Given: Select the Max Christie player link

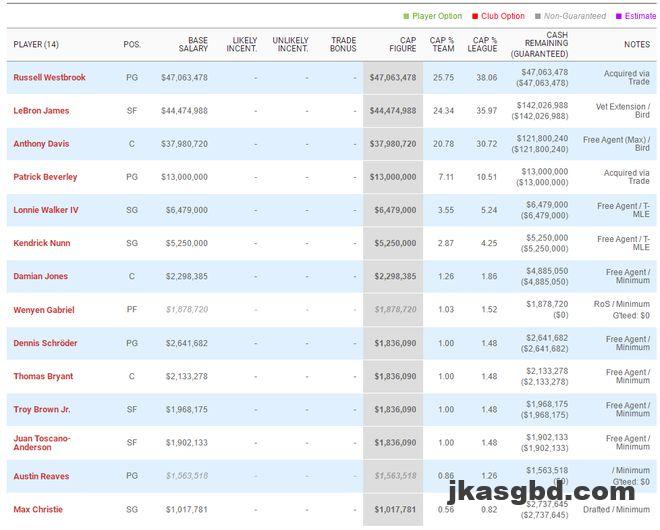Looking at the screenshot, I should (x=38, y=509).
